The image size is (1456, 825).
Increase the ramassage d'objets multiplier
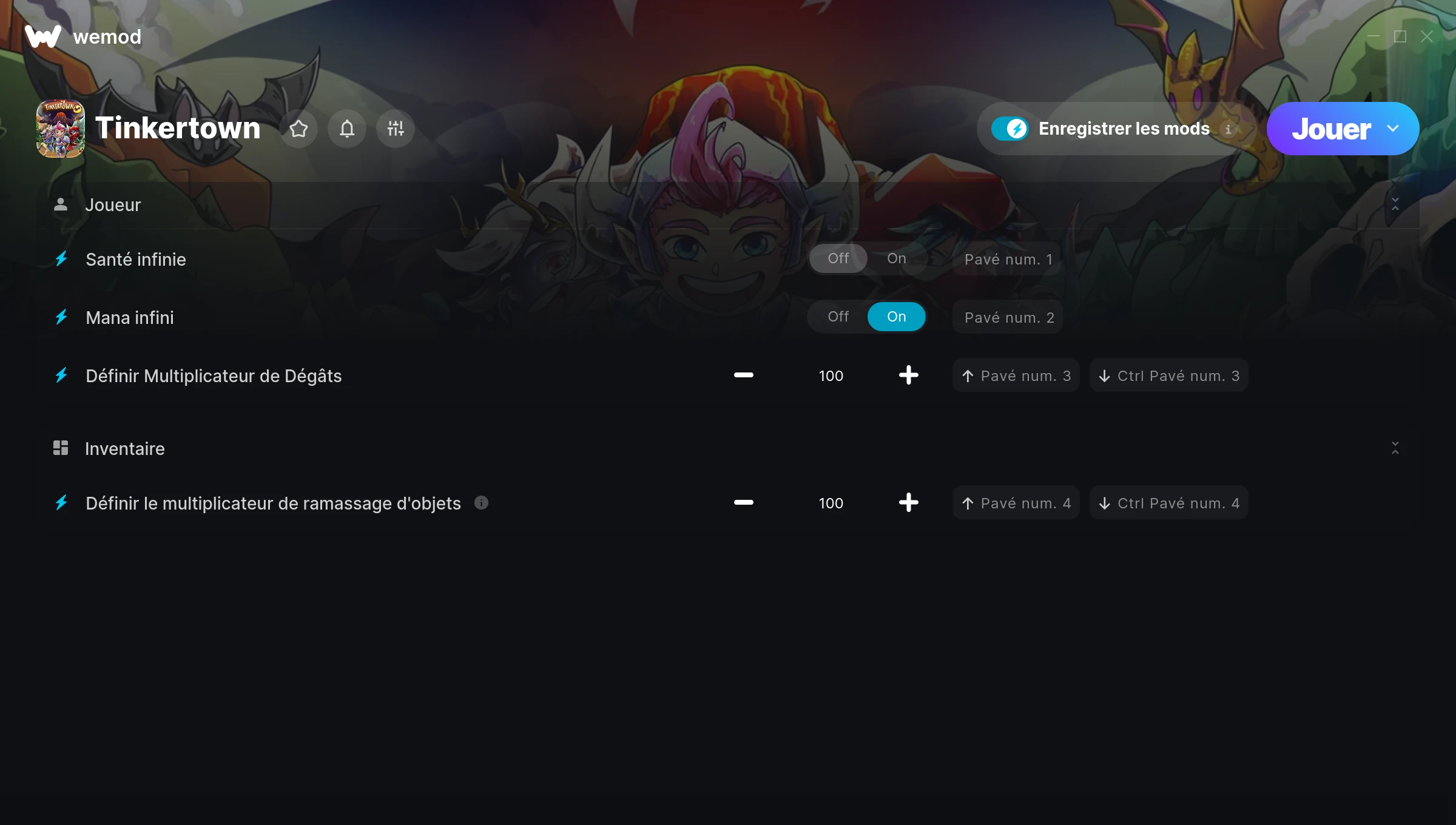[x=909, y=503]
